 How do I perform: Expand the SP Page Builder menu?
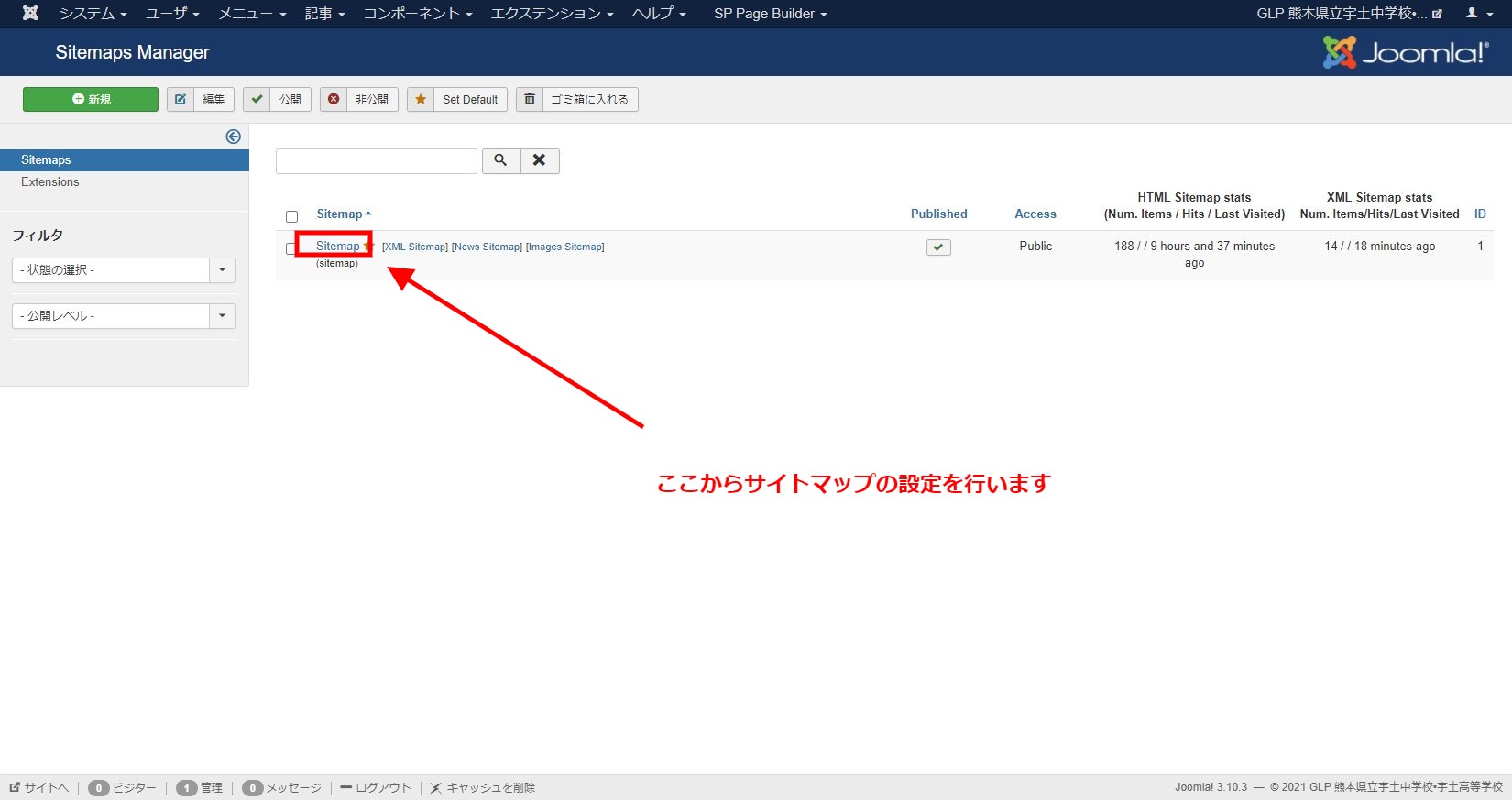tap(770, 14)
